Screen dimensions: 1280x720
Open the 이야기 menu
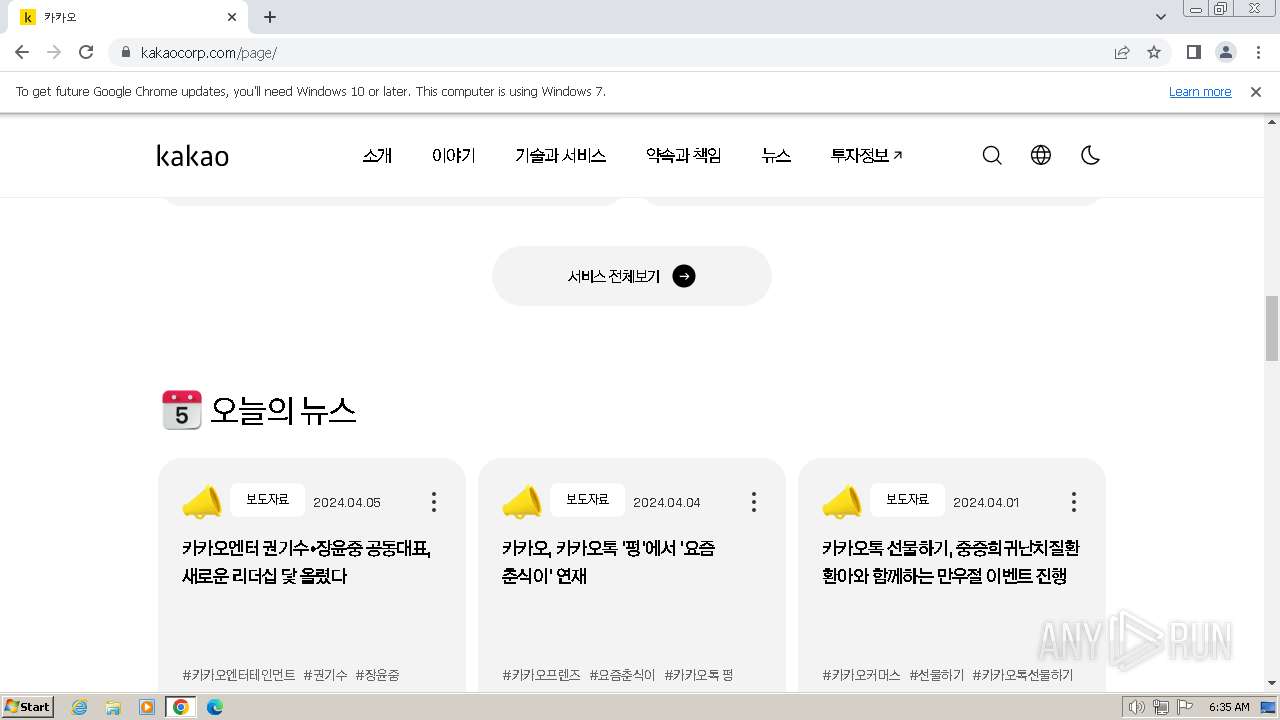[454, 155]
